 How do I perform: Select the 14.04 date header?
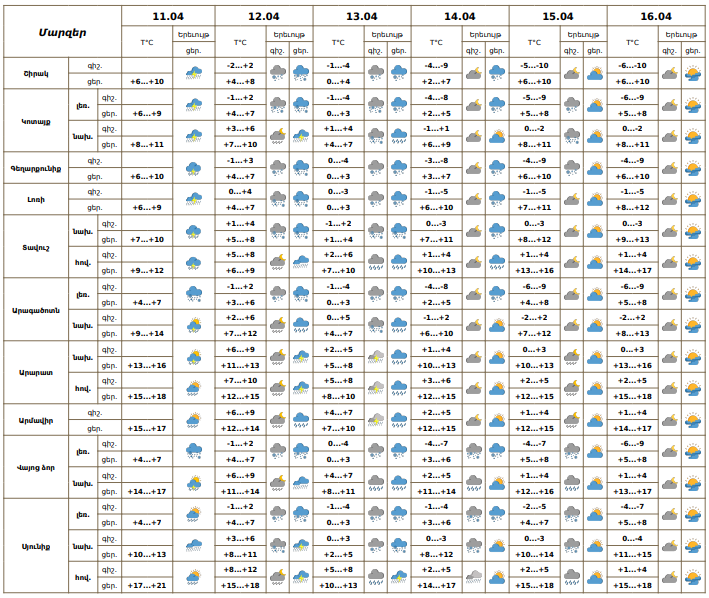click(x=459, y=17)
